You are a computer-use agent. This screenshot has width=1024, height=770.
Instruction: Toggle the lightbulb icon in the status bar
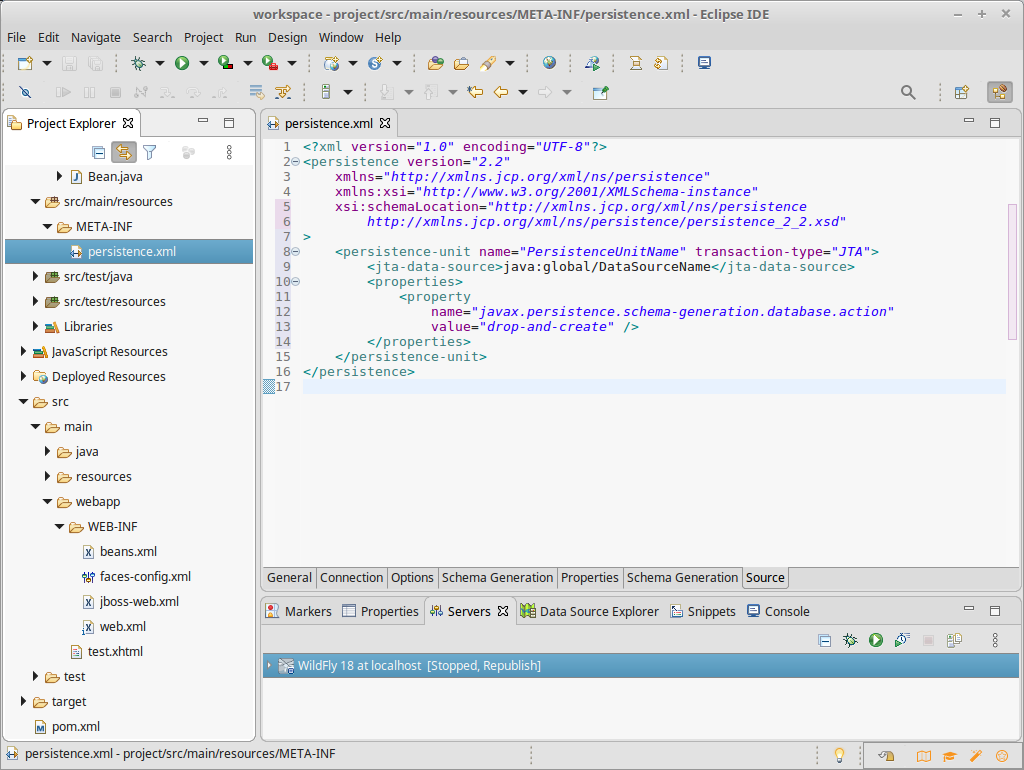839,755
